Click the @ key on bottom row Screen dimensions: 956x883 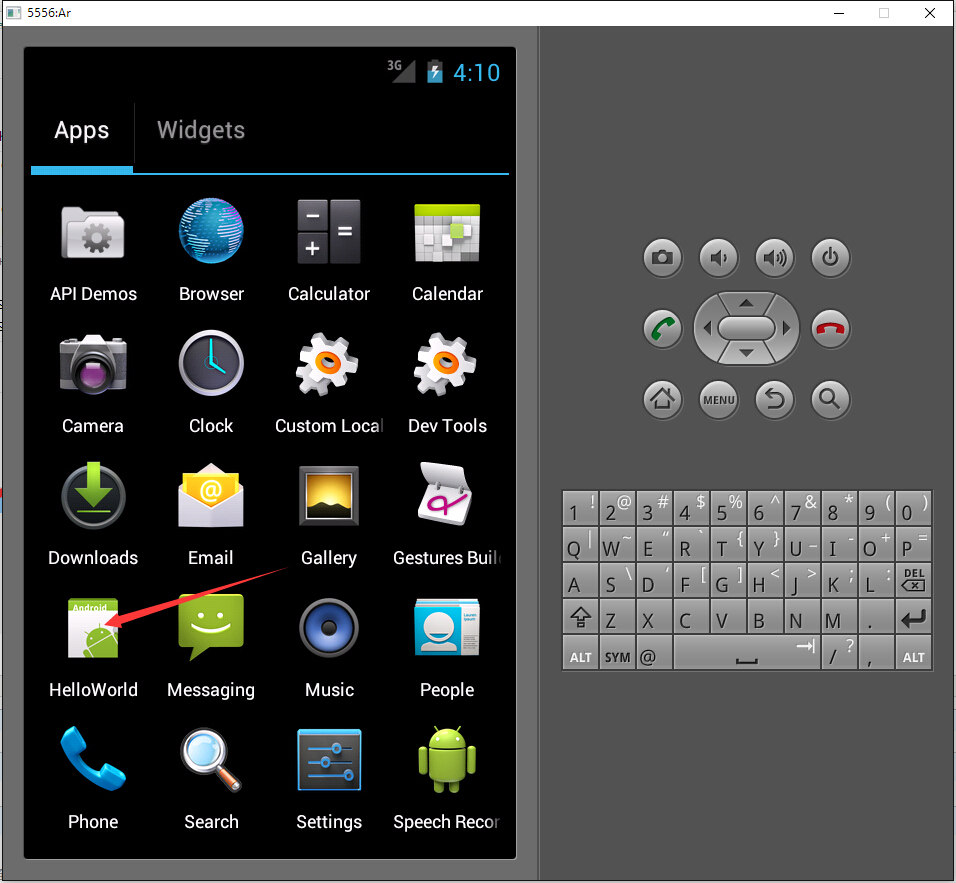point(654,652)
